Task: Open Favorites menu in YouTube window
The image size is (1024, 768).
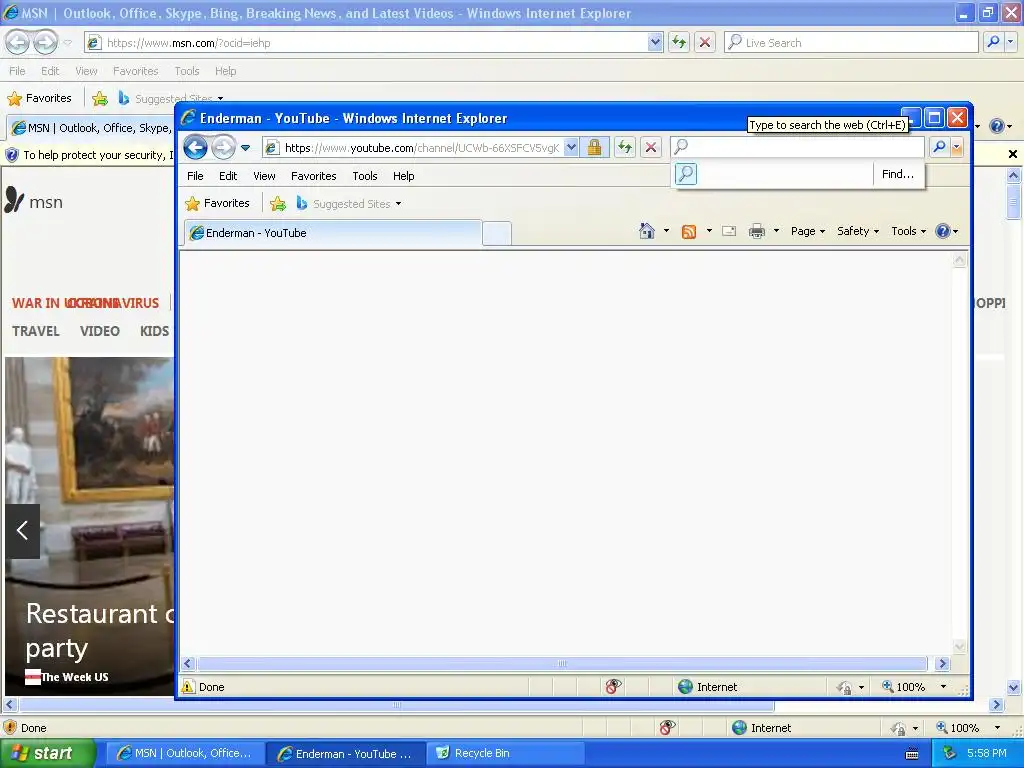Action: (313, 176)
